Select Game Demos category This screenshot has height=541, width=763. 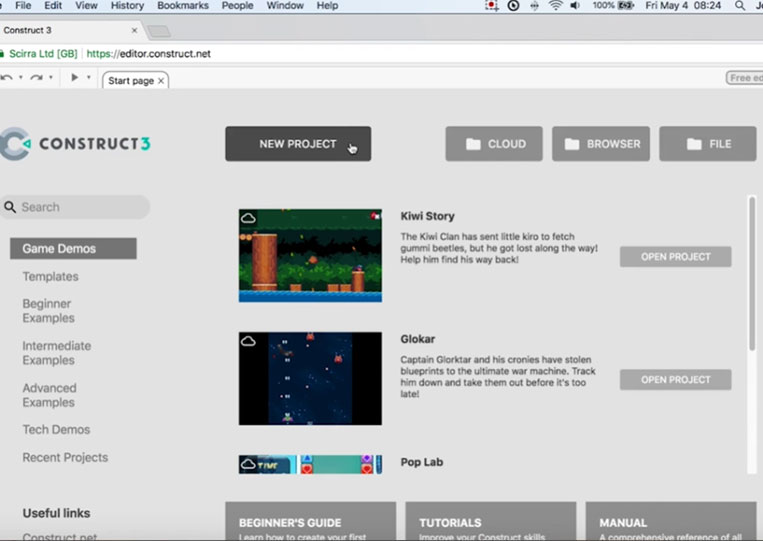(x=73, y=249)
